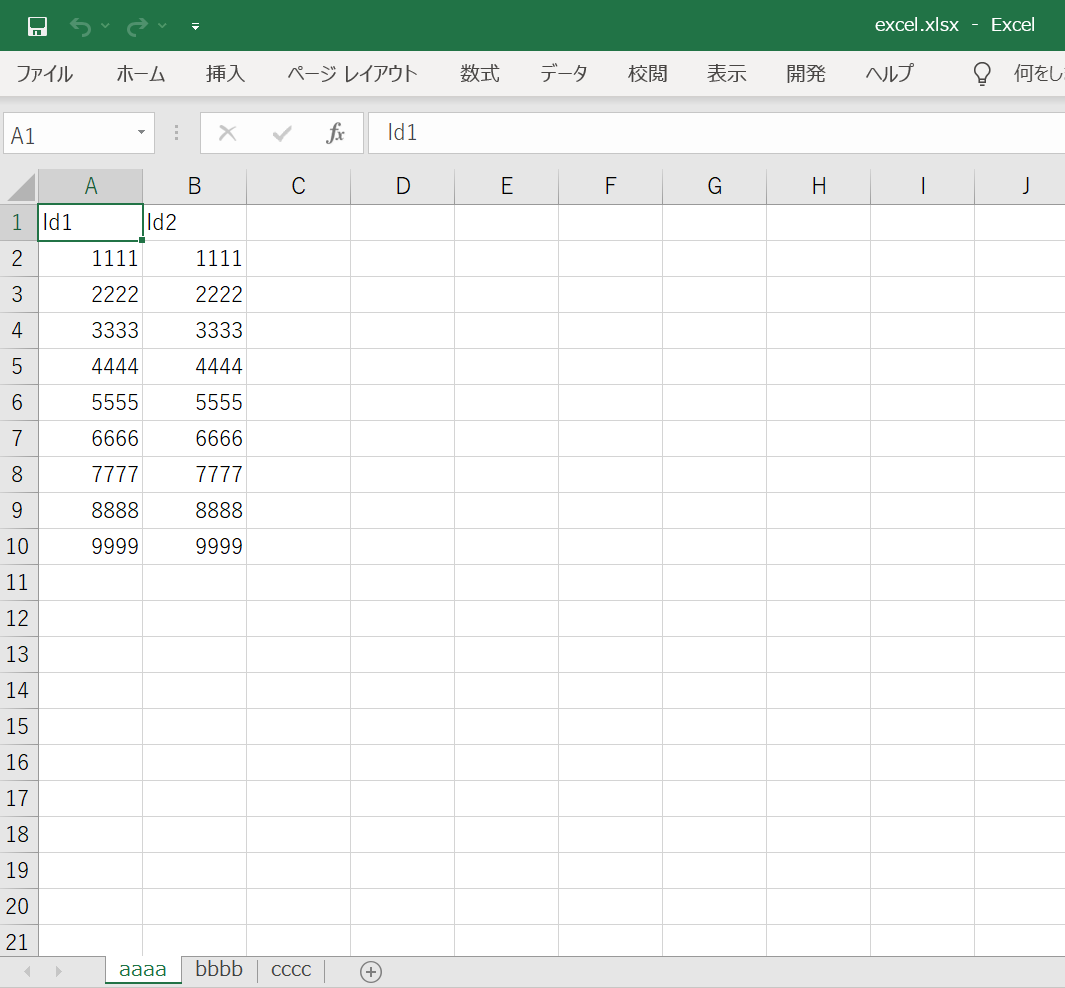Select the bbbb sheet tab
1065x988 pixels.
click(x=218, y=970)
